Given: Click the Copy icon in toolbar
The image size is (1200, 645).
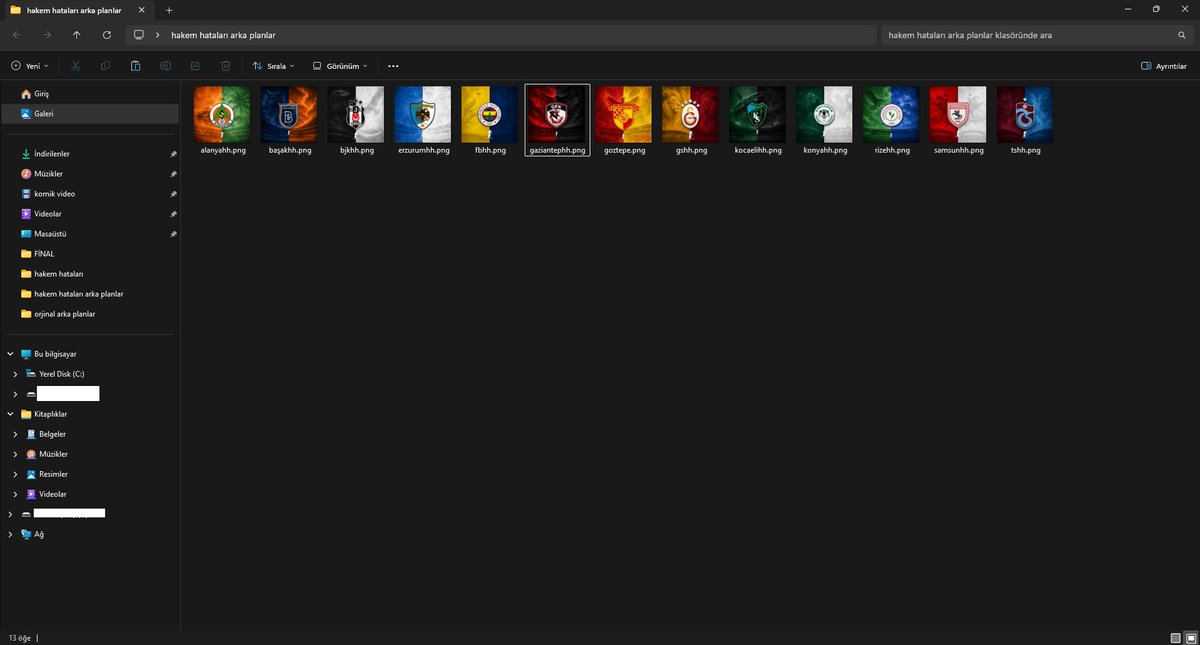Looking at the screenshot, I should tap(105, 66).
